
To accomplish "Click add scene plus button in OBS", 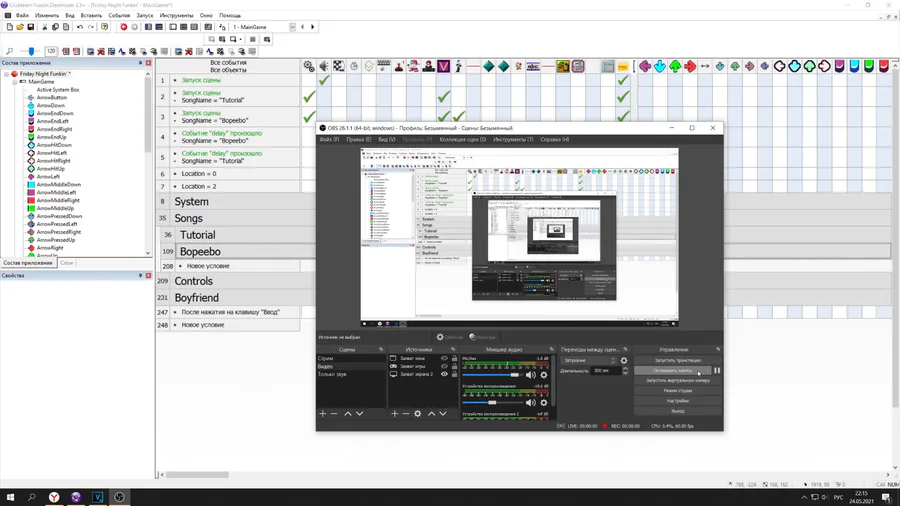I will tap(323, 414).
